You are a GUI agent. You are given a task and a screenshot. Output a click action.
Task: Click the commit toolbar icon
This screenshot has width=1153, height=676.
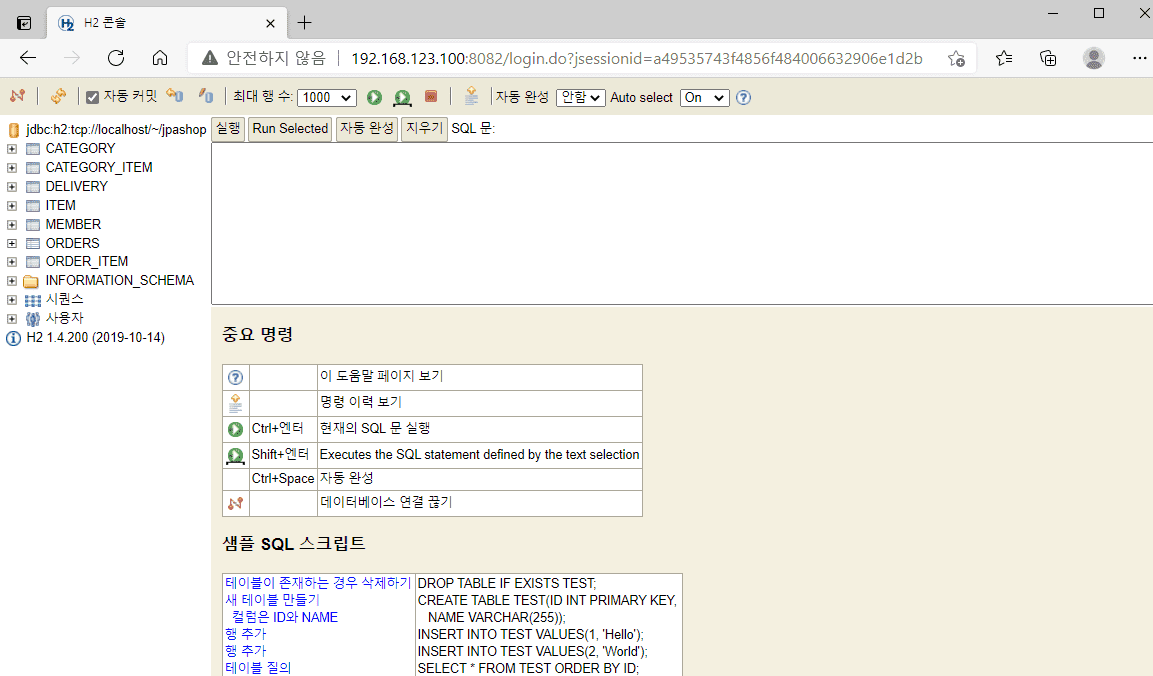pyautogui.click(x=206, y=96)
